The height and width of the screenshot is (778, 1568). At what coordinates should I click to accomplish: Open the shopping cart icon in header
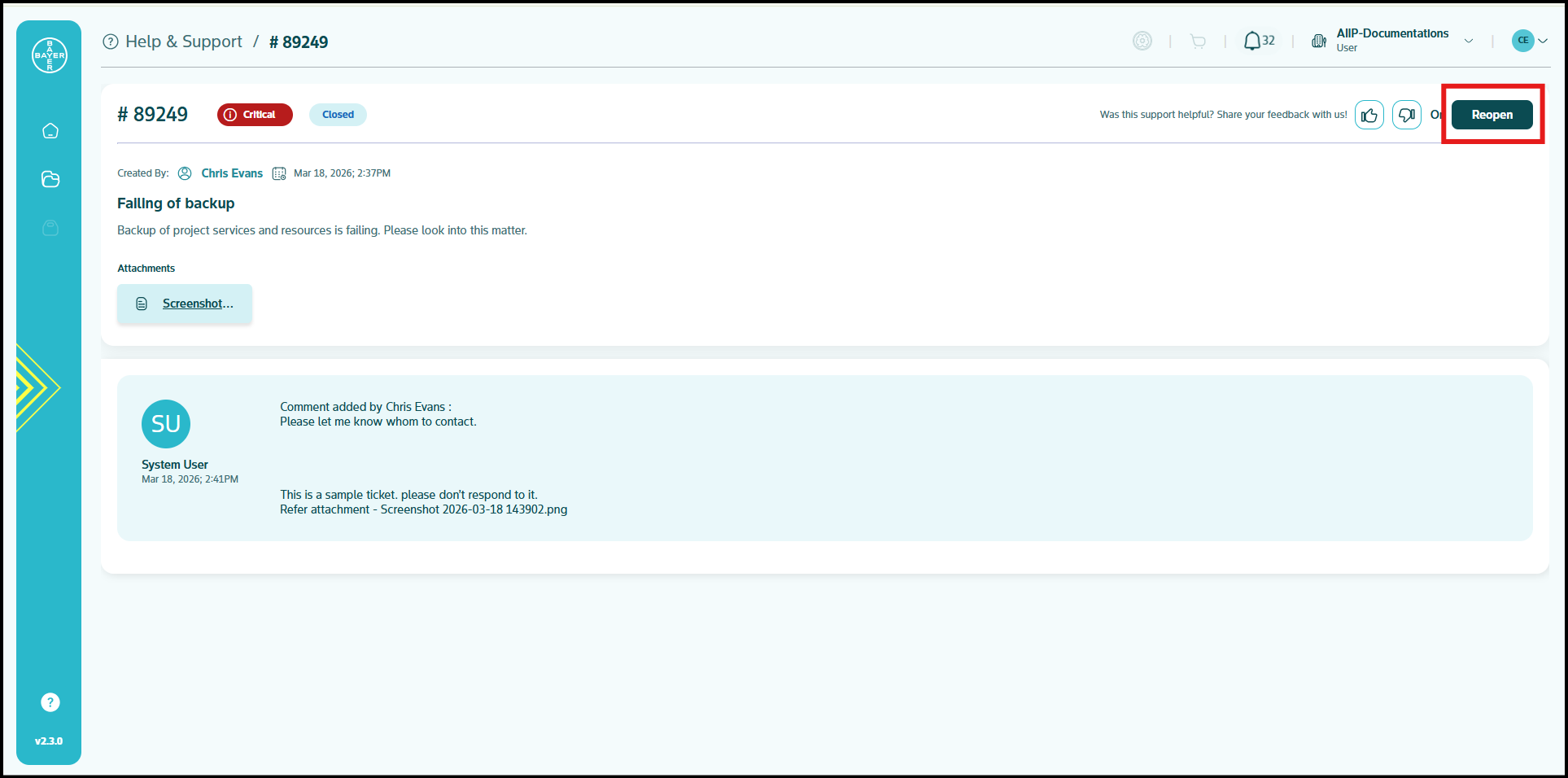1198,41
